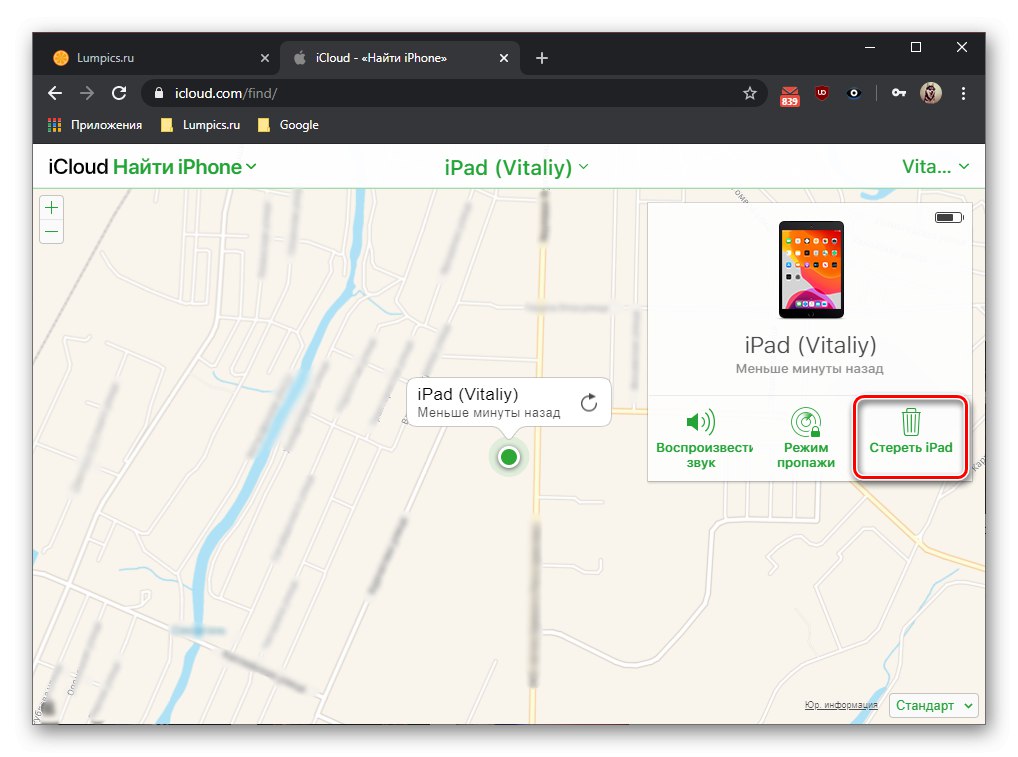Go forward in browser history
Viewport: 1018px width, 757px height.
pyautogui.click(x=86, y=93)
